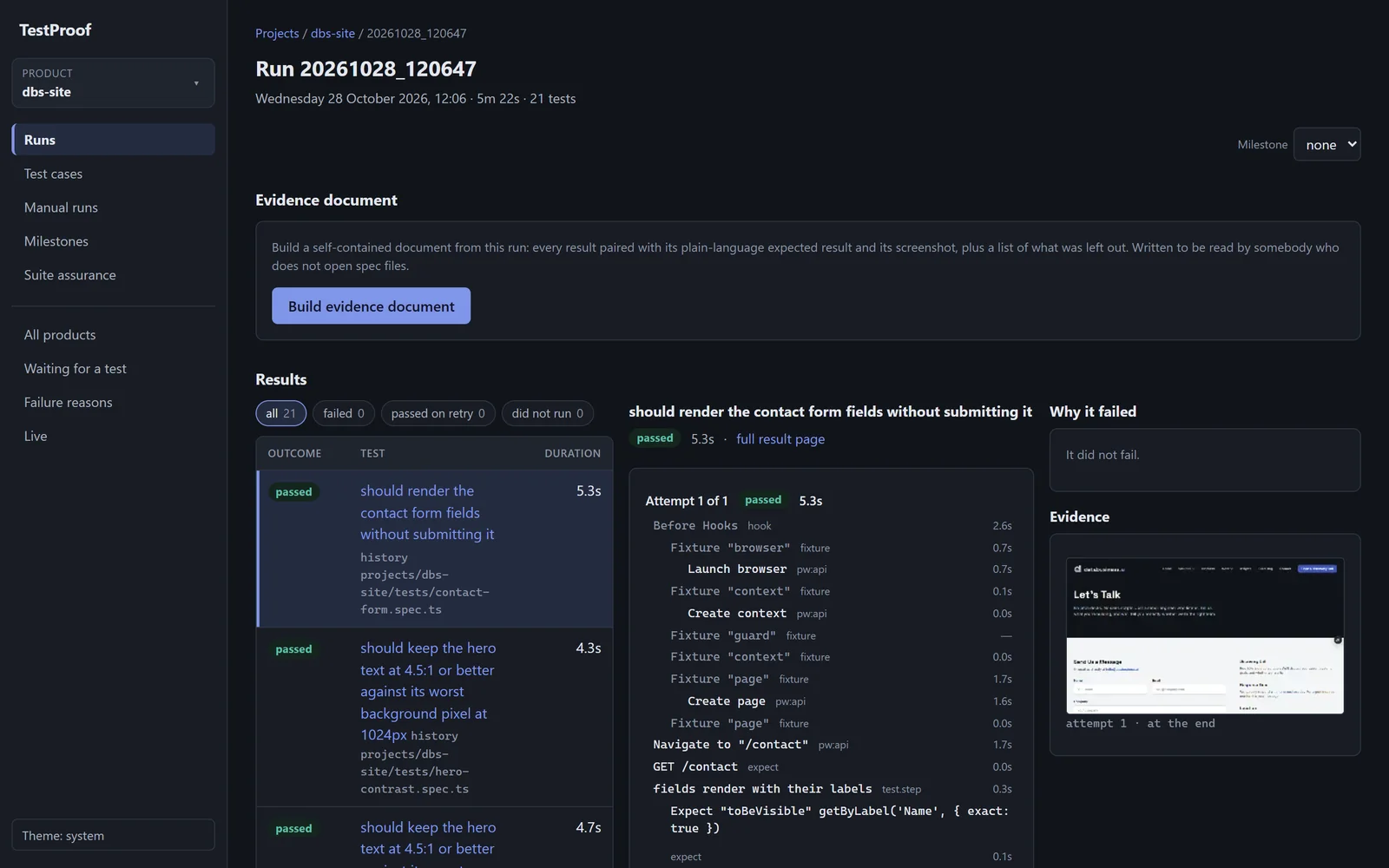Open the evidence screenshot thumbnail
Viewport: 1389px width, 868px height.
(1205, 636)
